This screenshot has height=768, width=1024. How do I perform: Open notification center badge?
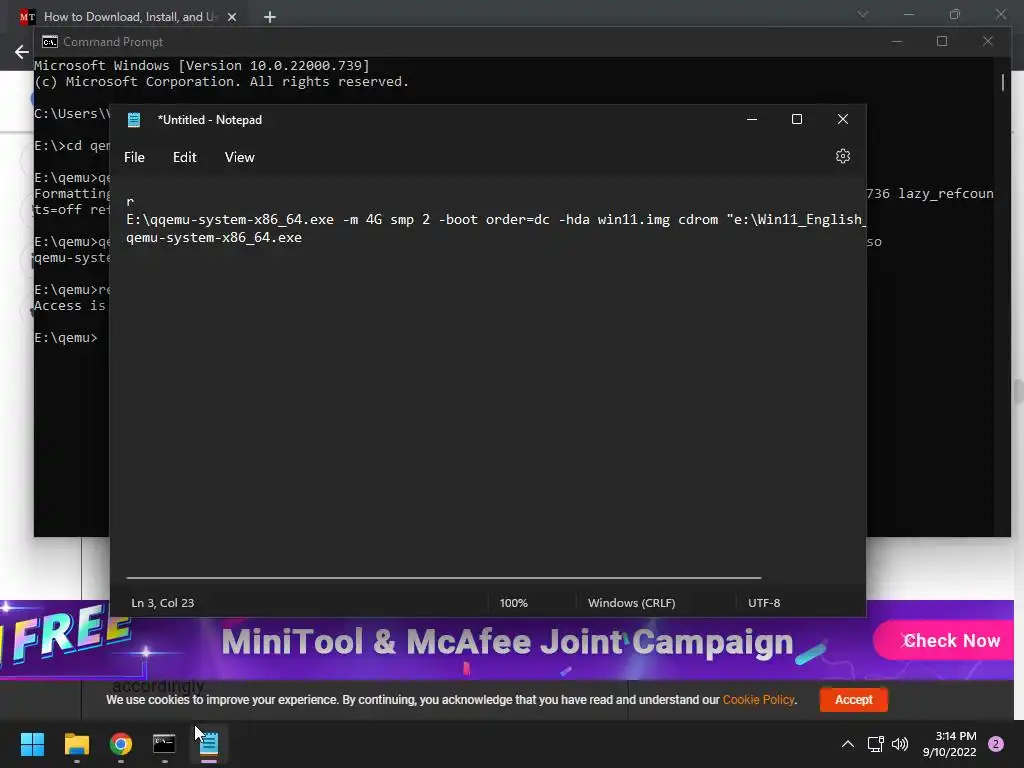coord(996,744)
